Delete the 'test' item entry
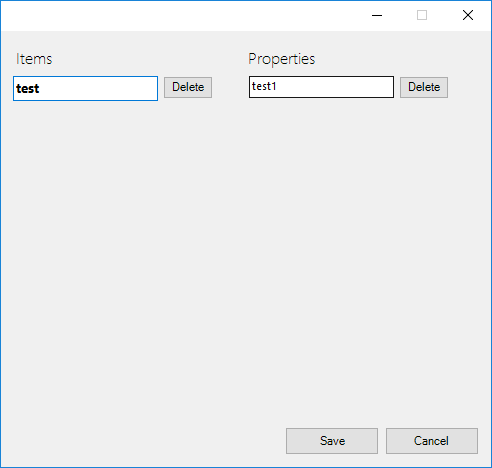 pyautogui.click(x=188, y=87)
